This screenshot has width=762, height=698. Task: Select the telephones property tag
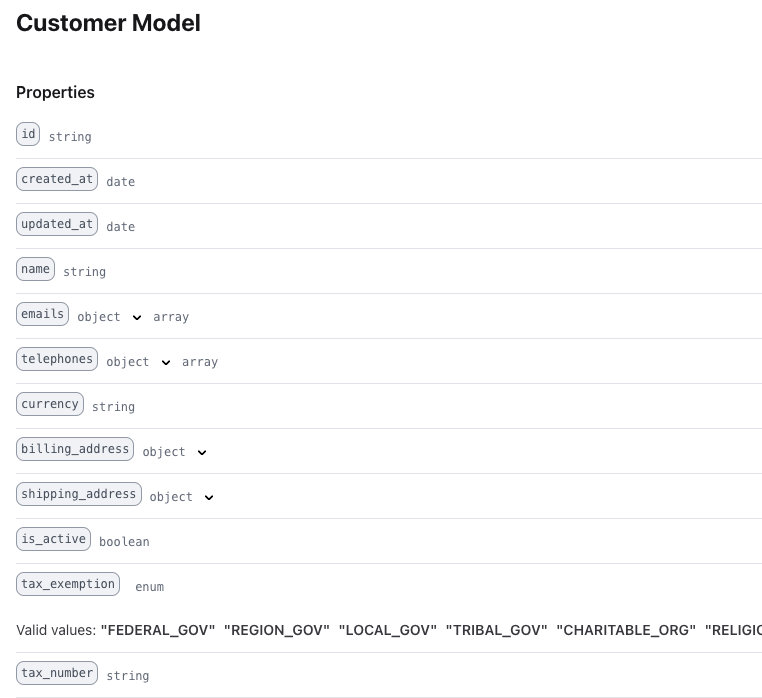(x=57, y=359)
